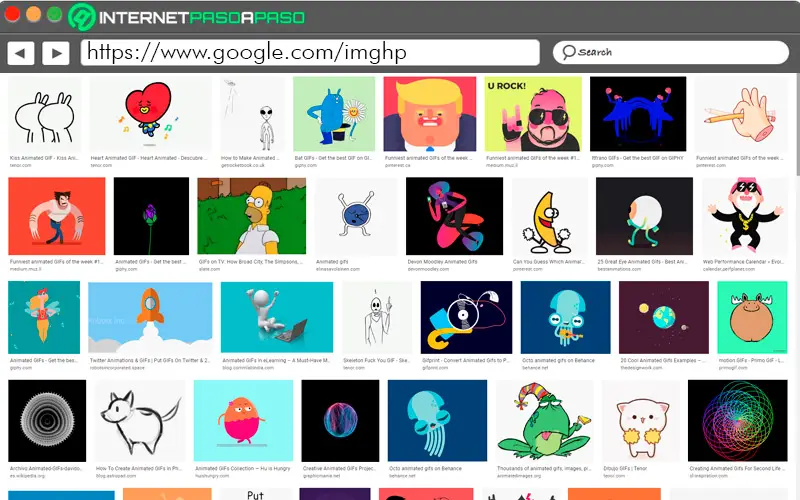The height and width of the screenshot is (500, 800).
Task: Open the flying fairy on teal thumbnail
Action: (44, 317)
